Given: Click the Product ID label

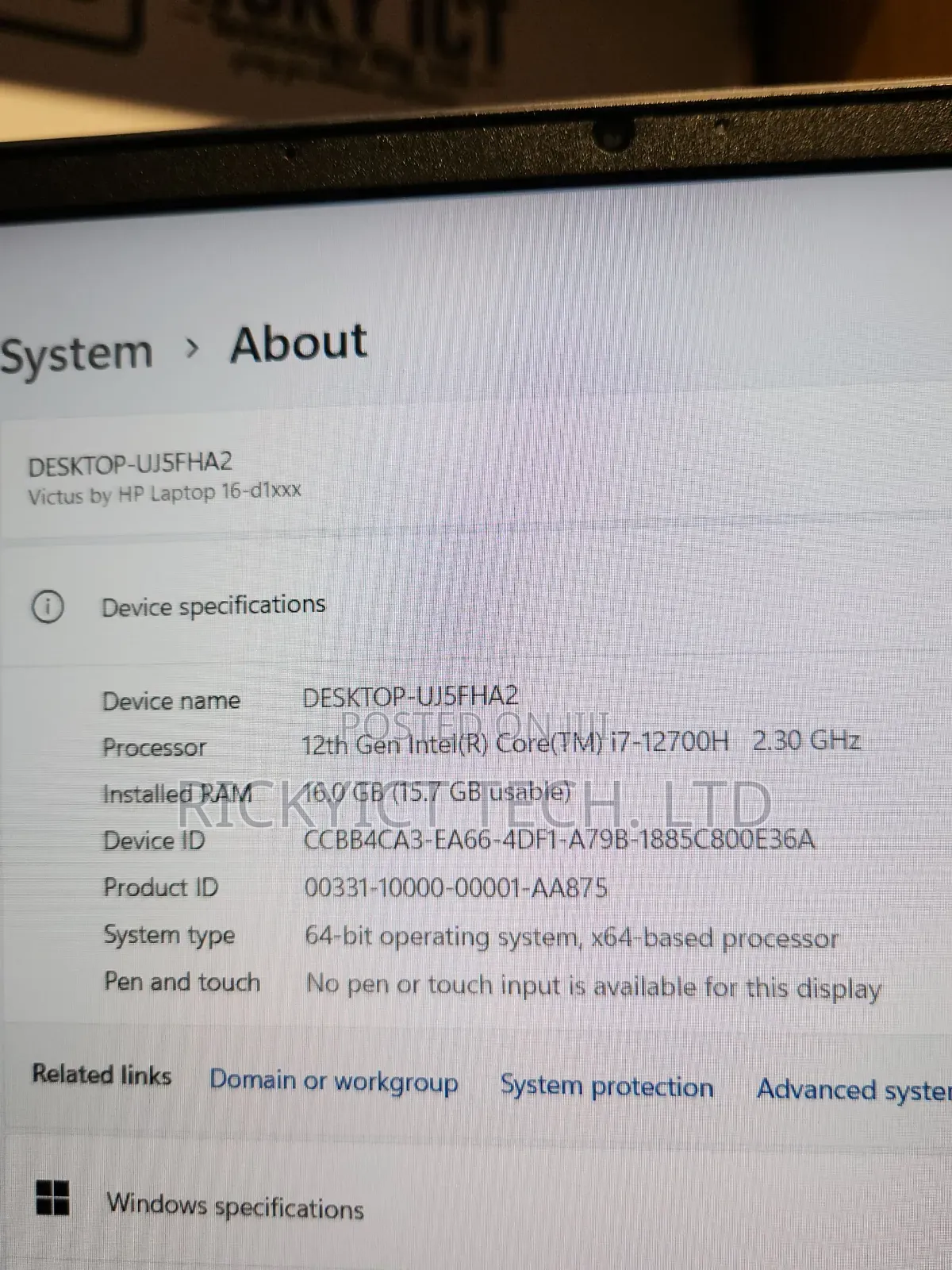Looking at the screenshot, I should [x=161, y=887].
